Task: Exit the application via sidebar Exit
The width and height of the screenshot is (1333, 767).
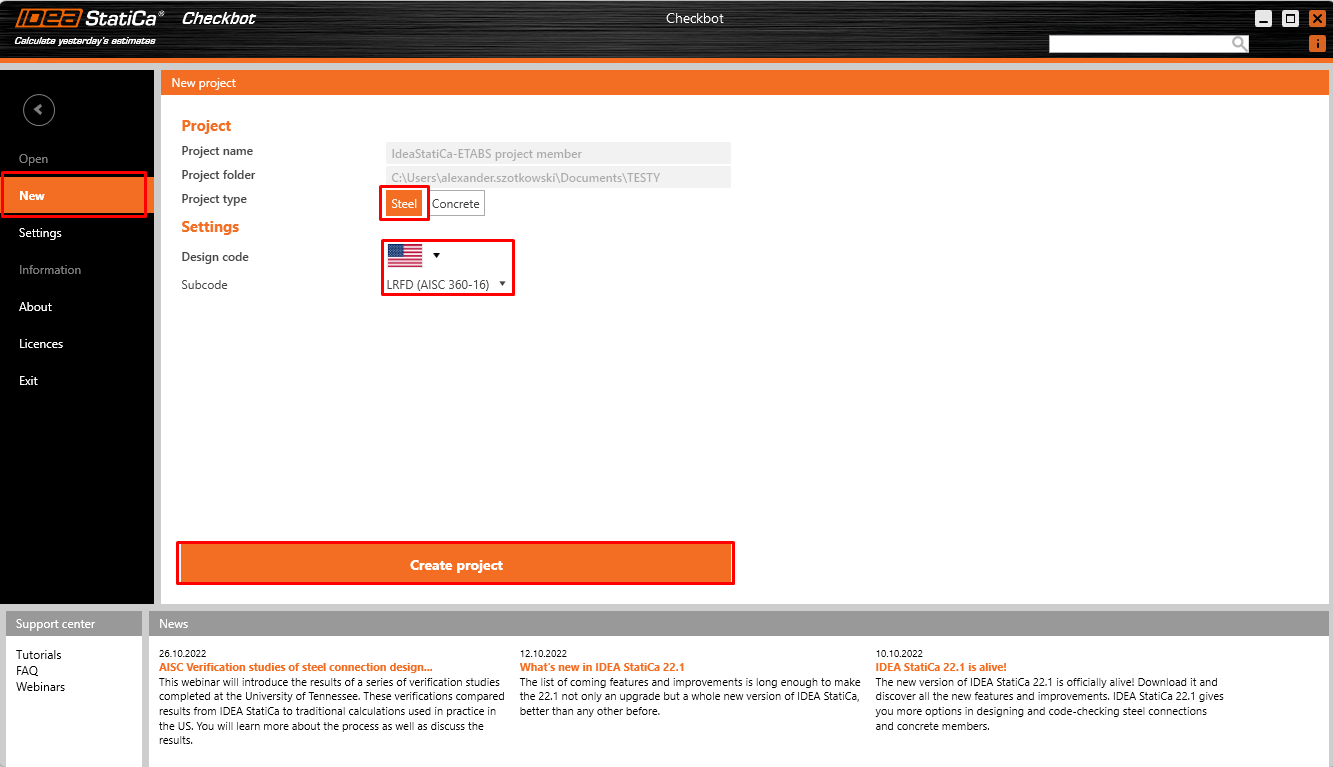Action: click(28, 380)
